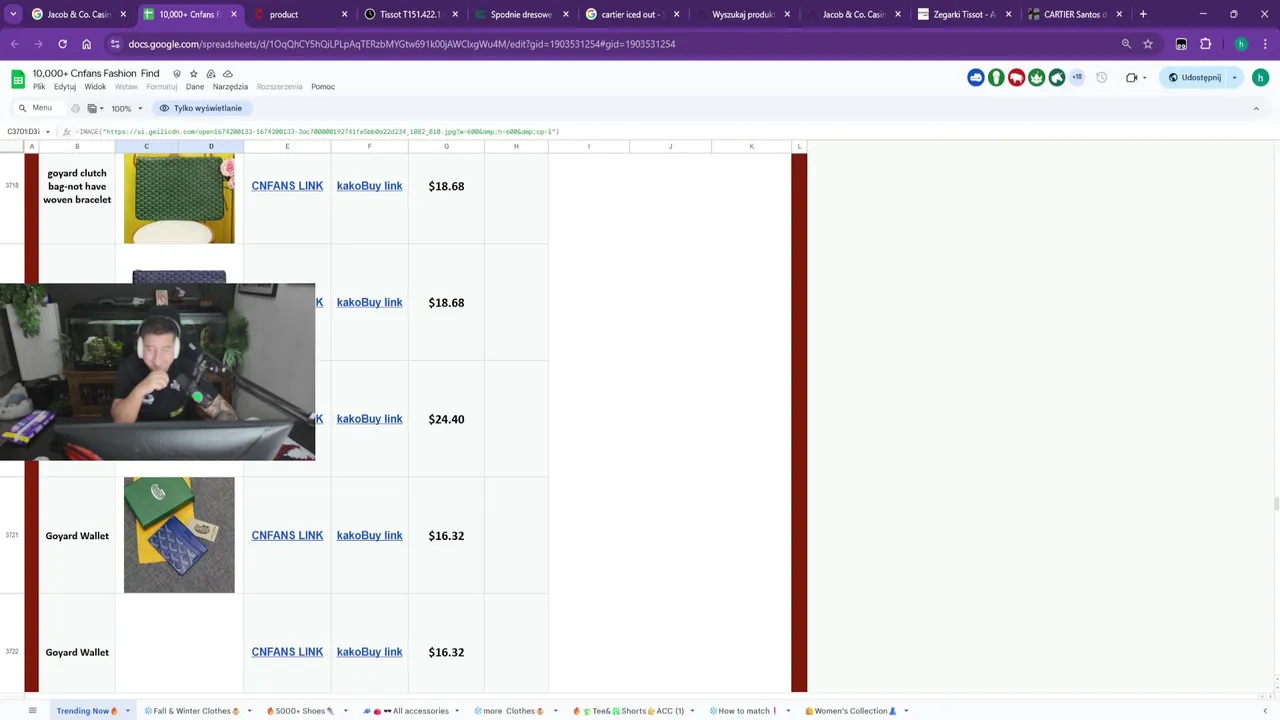
Task: Switch to the Tissot T151.422 browser tab
Action: pos(410,14)
